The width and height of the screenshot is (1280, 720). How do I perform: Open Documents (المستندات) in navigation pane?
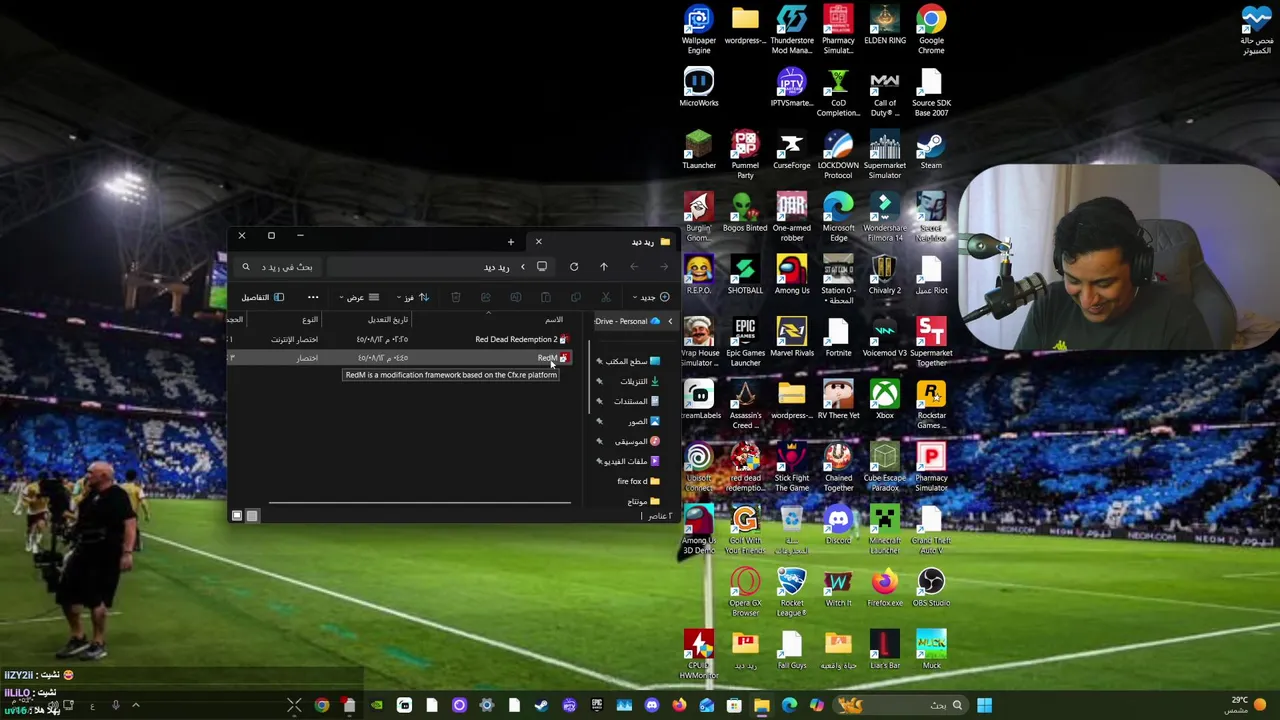tap(630, 401)
